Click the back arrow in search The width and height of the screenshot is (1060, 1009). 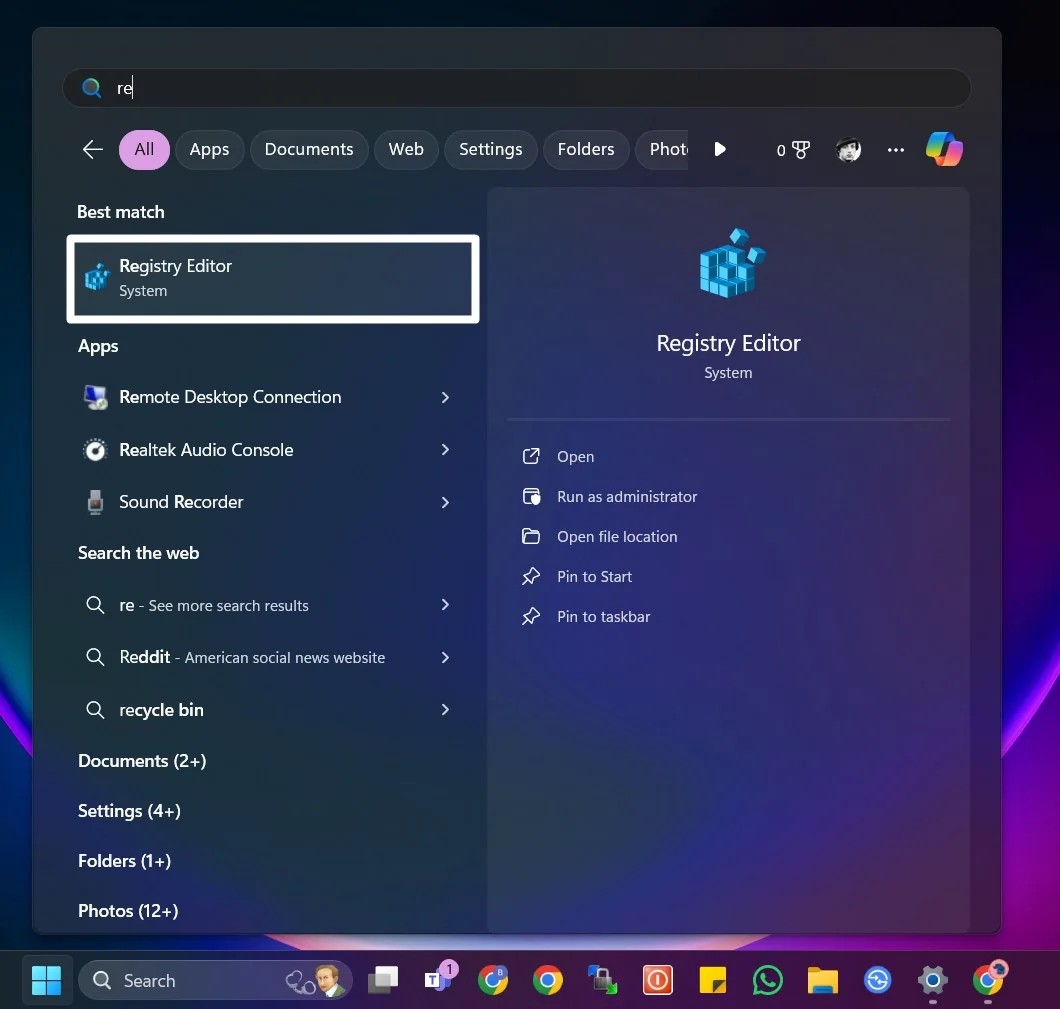[x=92, y=149]
